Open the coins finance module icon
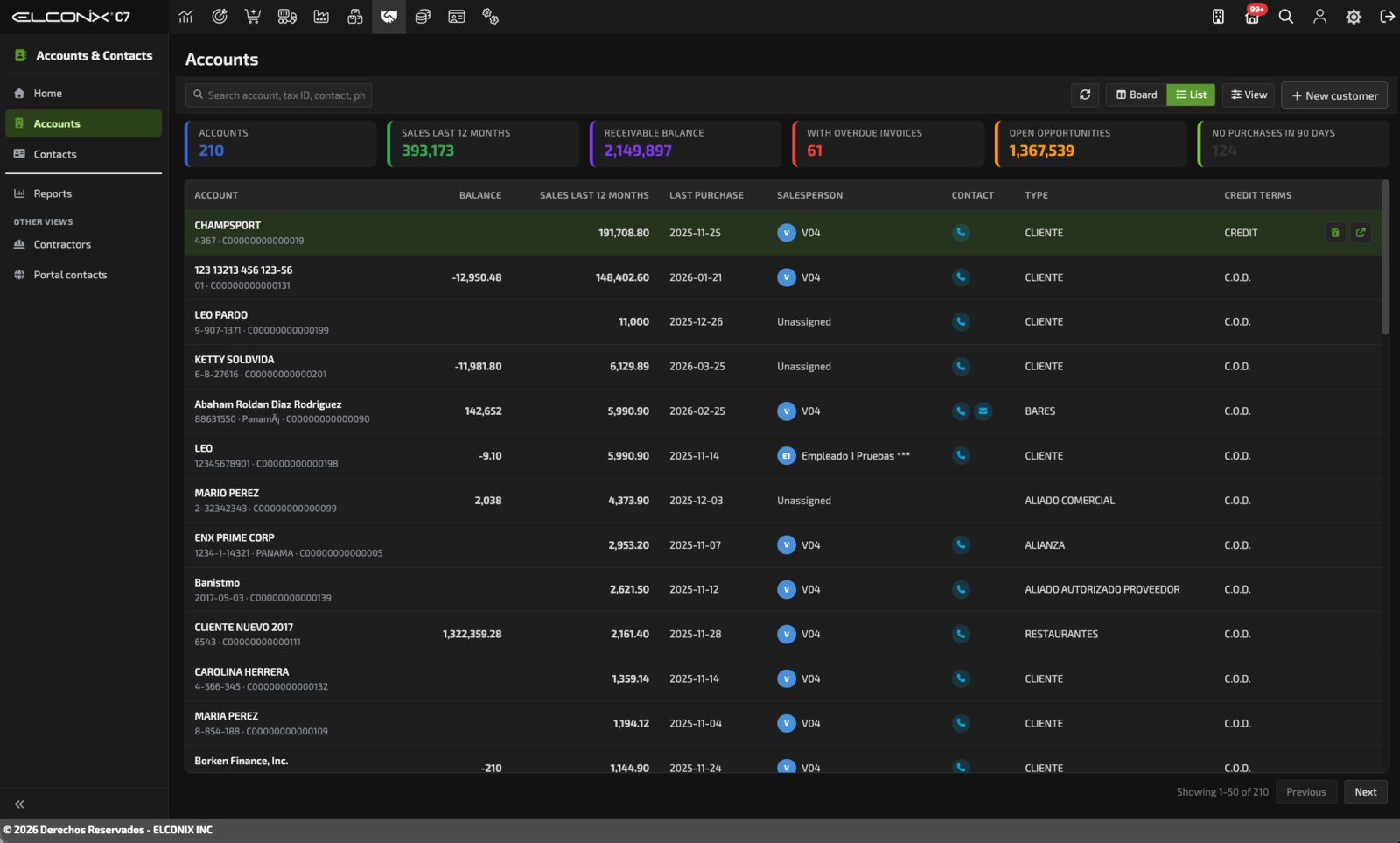This screenshot has height=843, width=1400. pos(423,17)
